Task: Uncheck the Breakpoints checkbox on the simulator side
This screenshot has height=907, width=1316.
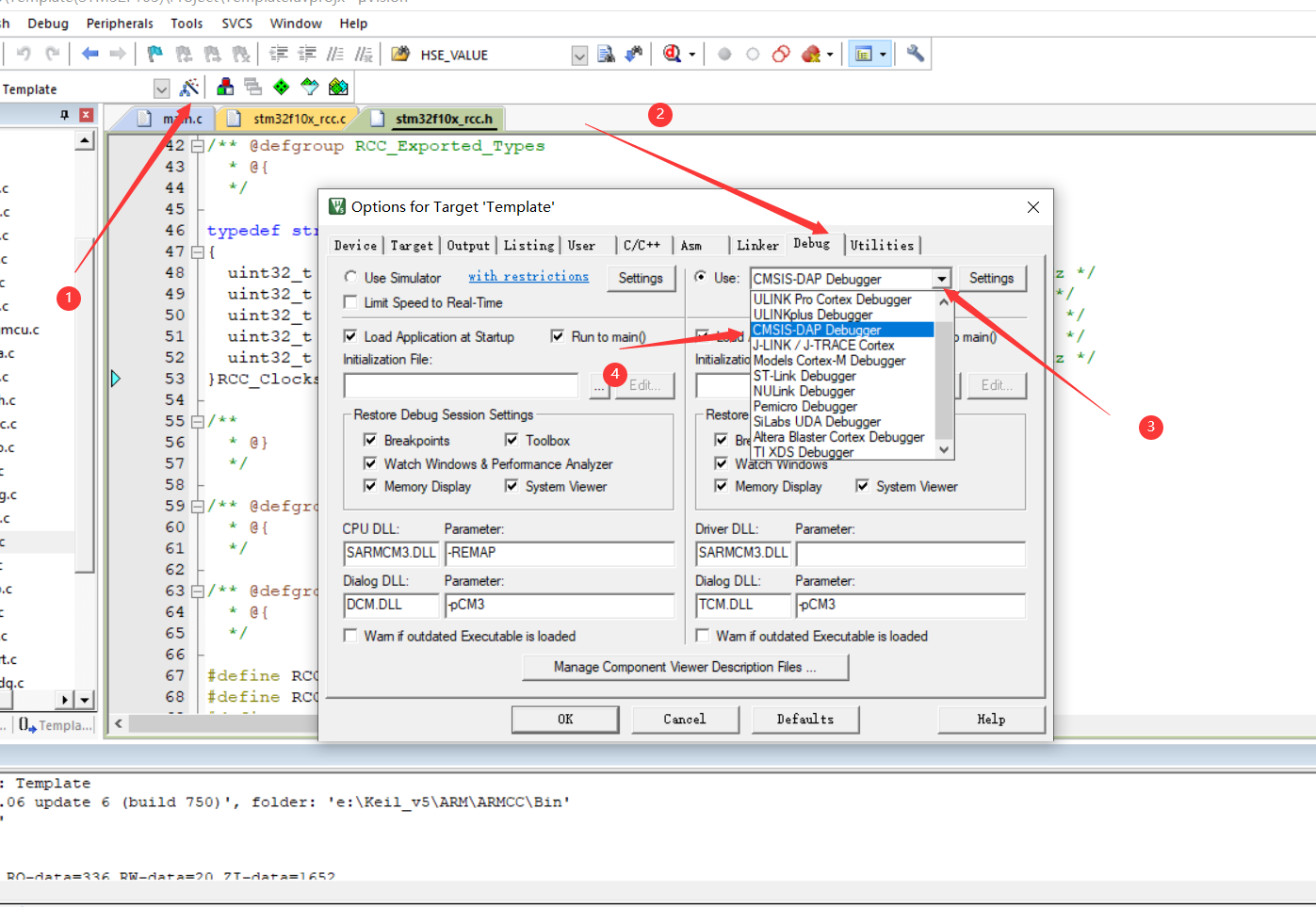Action: (370, 440)
